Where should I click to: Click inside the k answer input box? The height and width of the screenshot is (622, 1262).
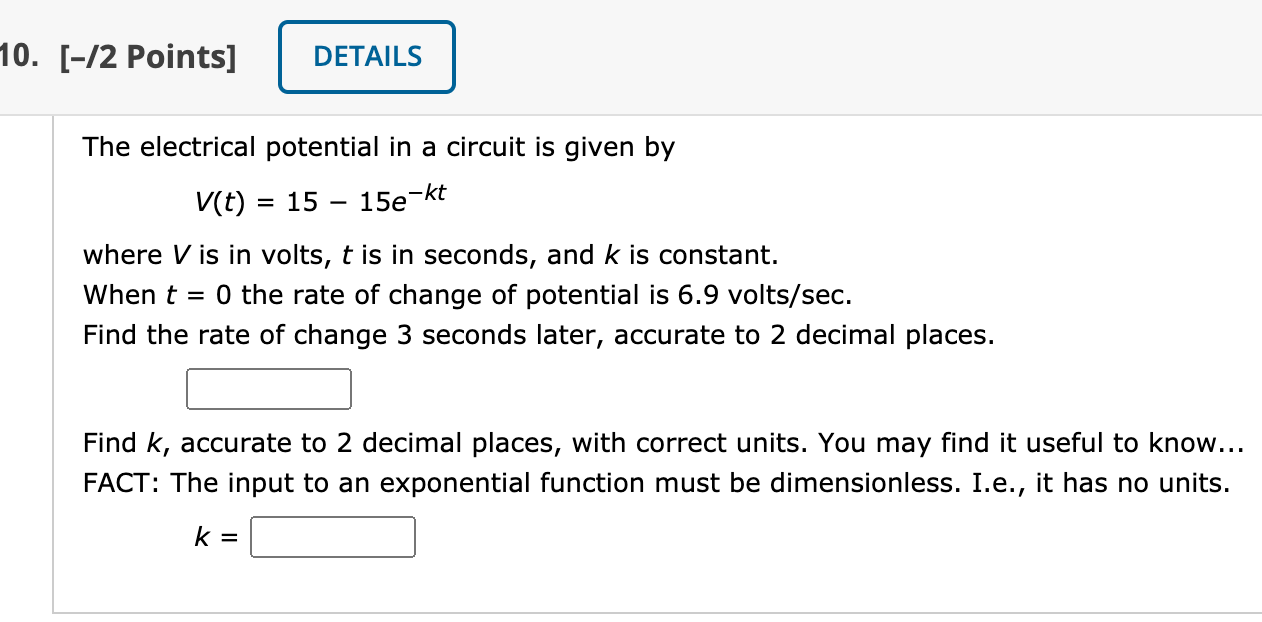point(333,537)
